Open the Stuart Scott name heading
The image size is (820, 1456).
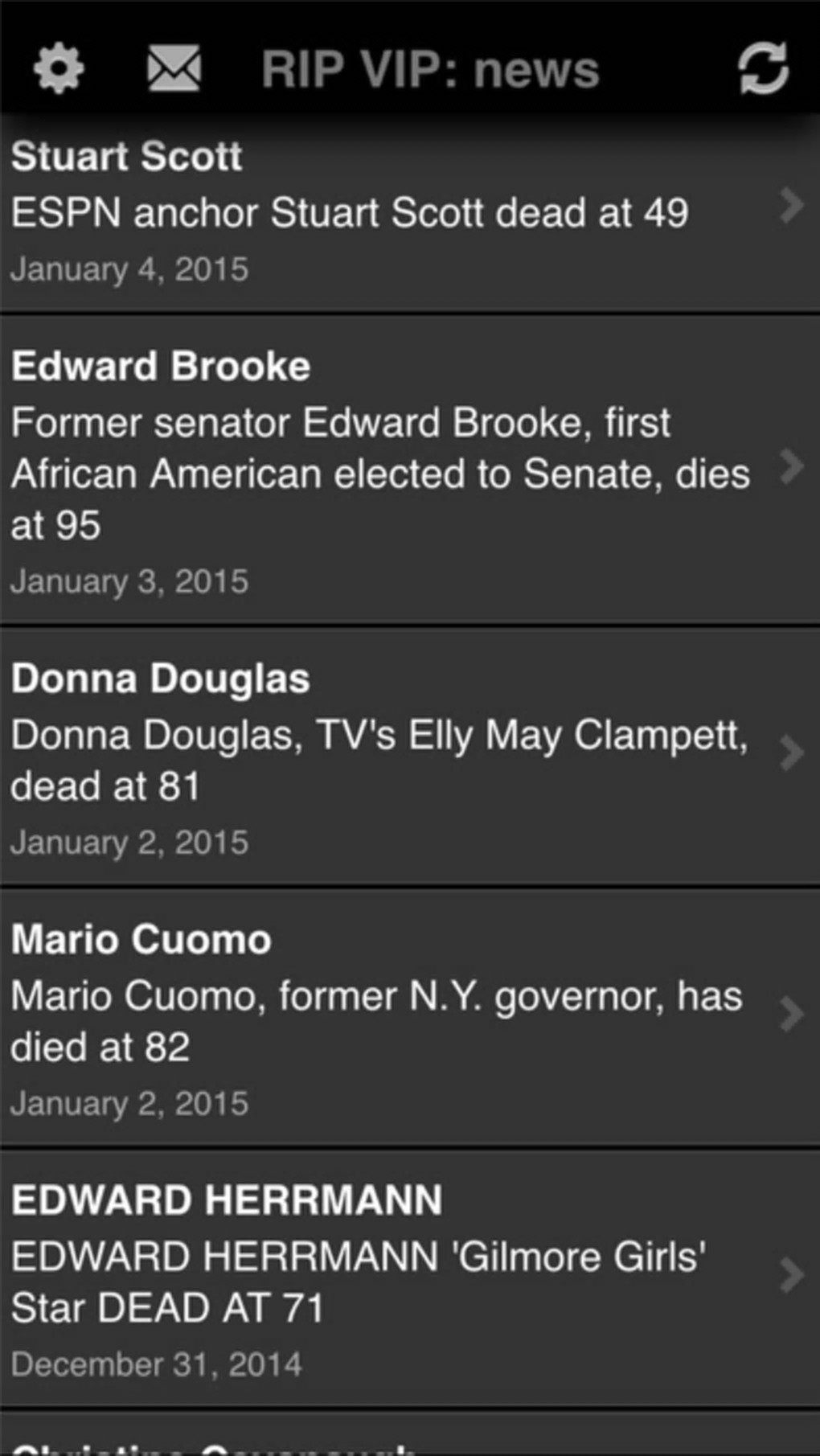(126, 156)
